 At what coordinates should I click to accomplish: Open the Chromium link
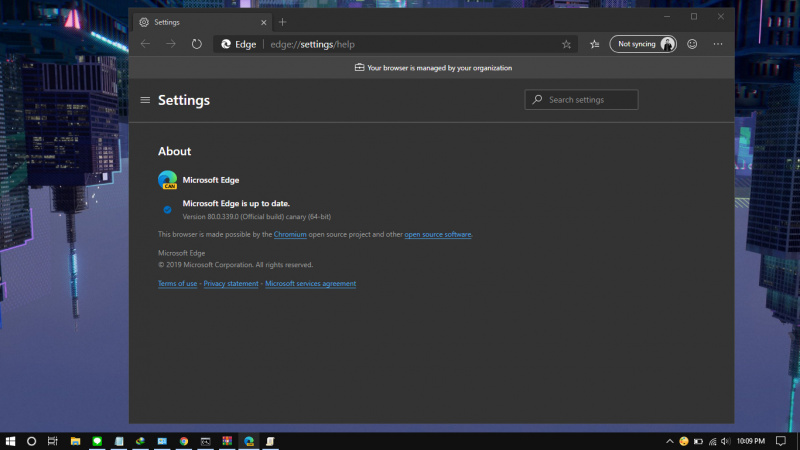(290, 234)
